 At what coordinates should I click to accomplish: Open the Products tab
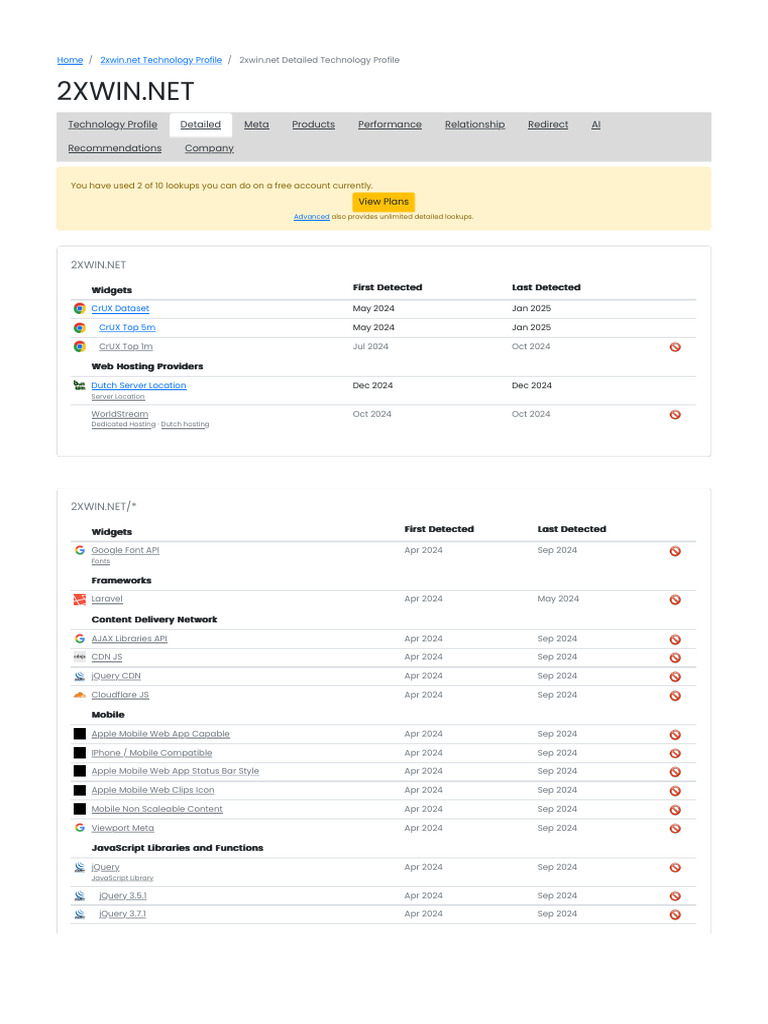coord(313,124)
